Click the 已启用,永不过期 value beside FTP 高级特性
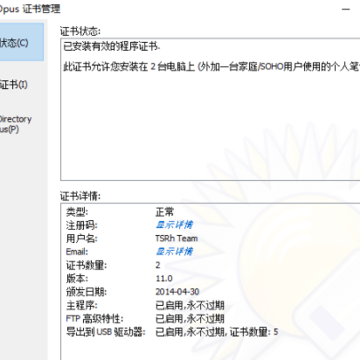Viewport: 360px width, 360px height. click(190, 319)
